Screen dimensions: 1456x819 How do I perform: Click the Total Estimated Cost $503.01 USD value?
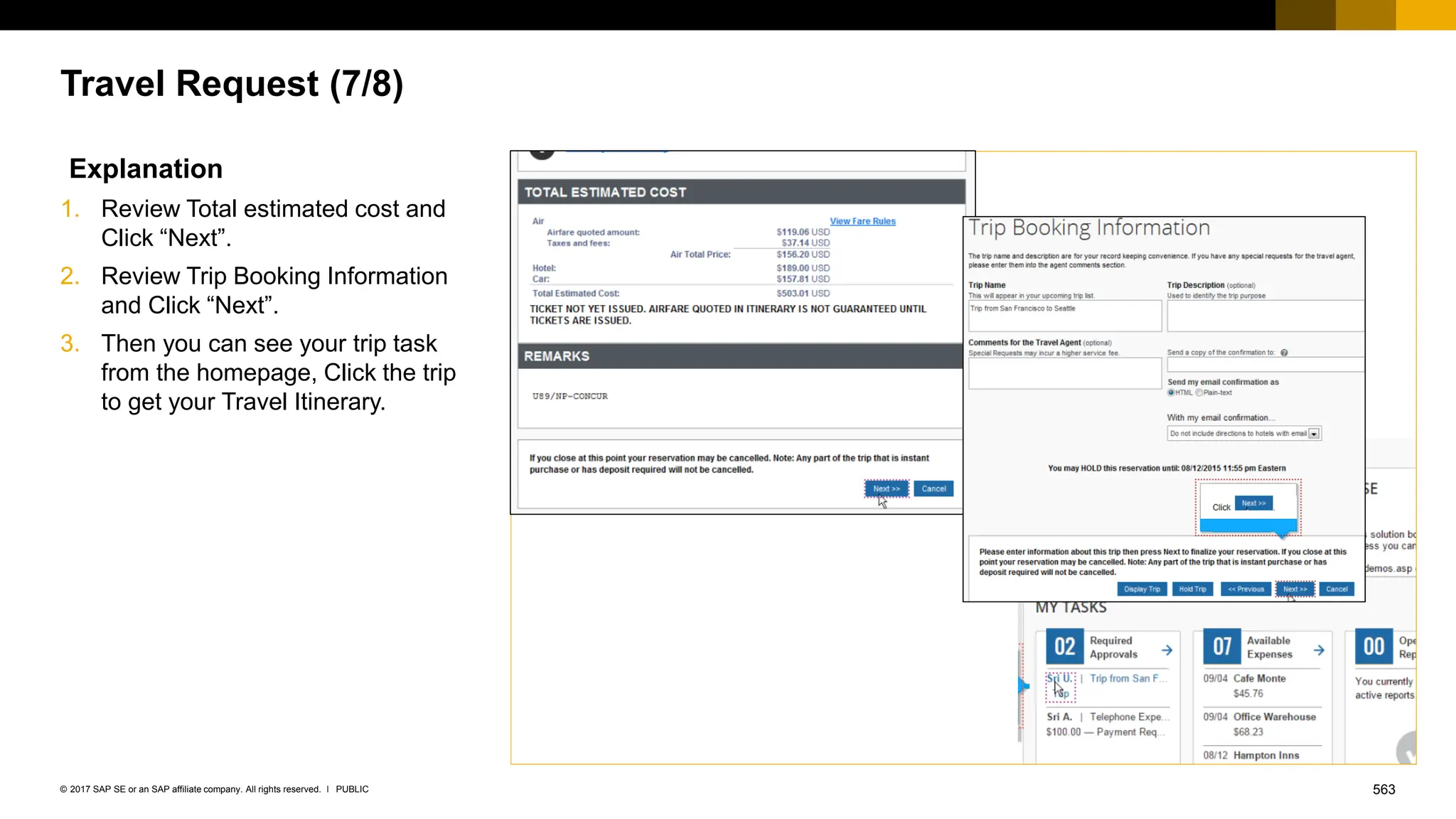coord(803,293)
